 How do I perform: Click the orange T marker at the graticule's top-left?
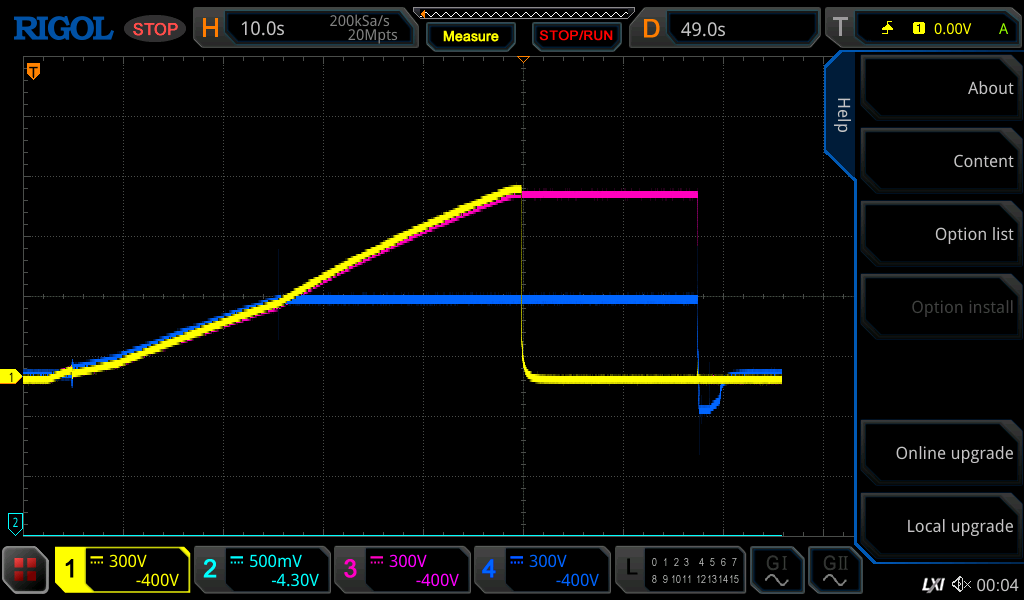click(33, 71)
